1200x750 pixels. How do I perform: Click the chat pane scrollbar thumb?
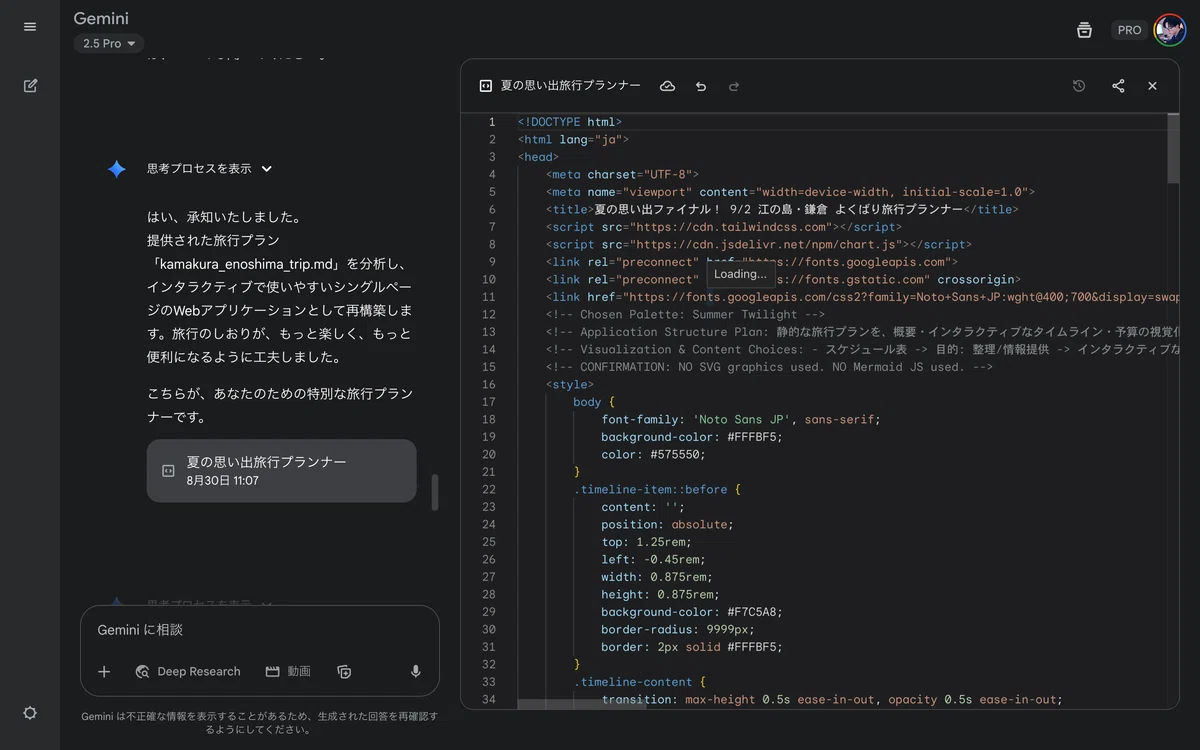click(435, 492)
